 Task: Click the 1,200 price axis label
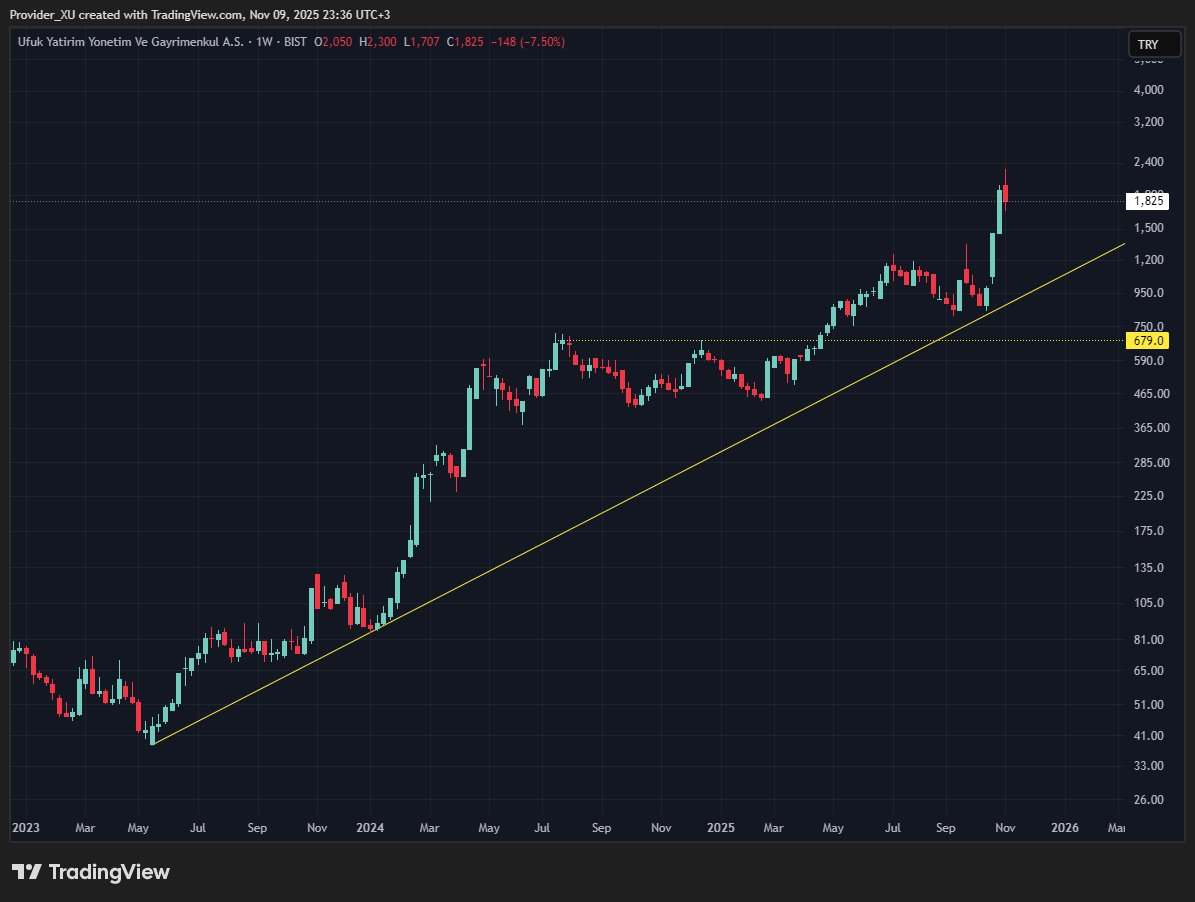tap(1149, 260)
